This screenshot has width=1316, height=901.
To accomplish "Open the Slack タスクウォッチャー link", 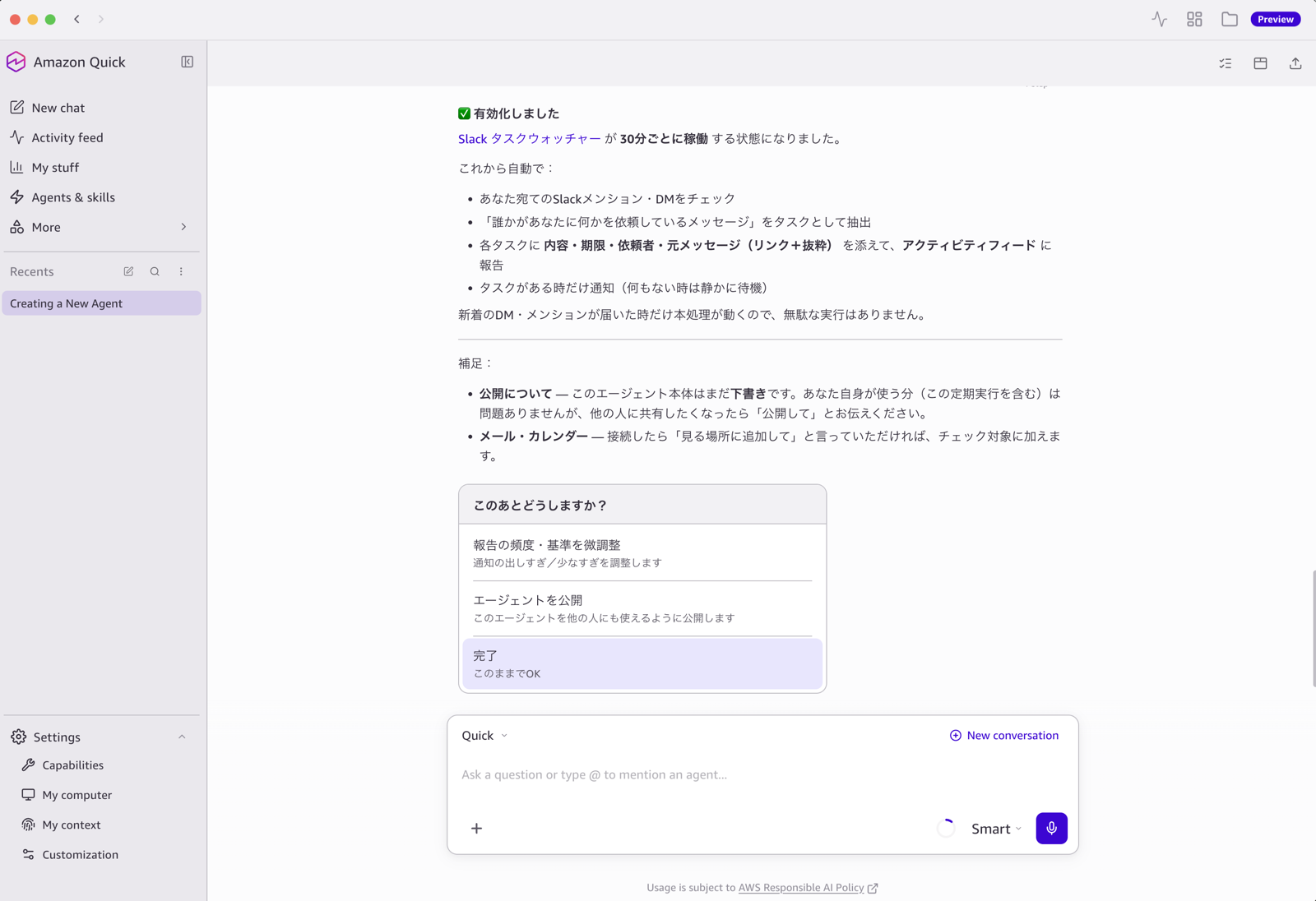I will [x=530, y=139].
